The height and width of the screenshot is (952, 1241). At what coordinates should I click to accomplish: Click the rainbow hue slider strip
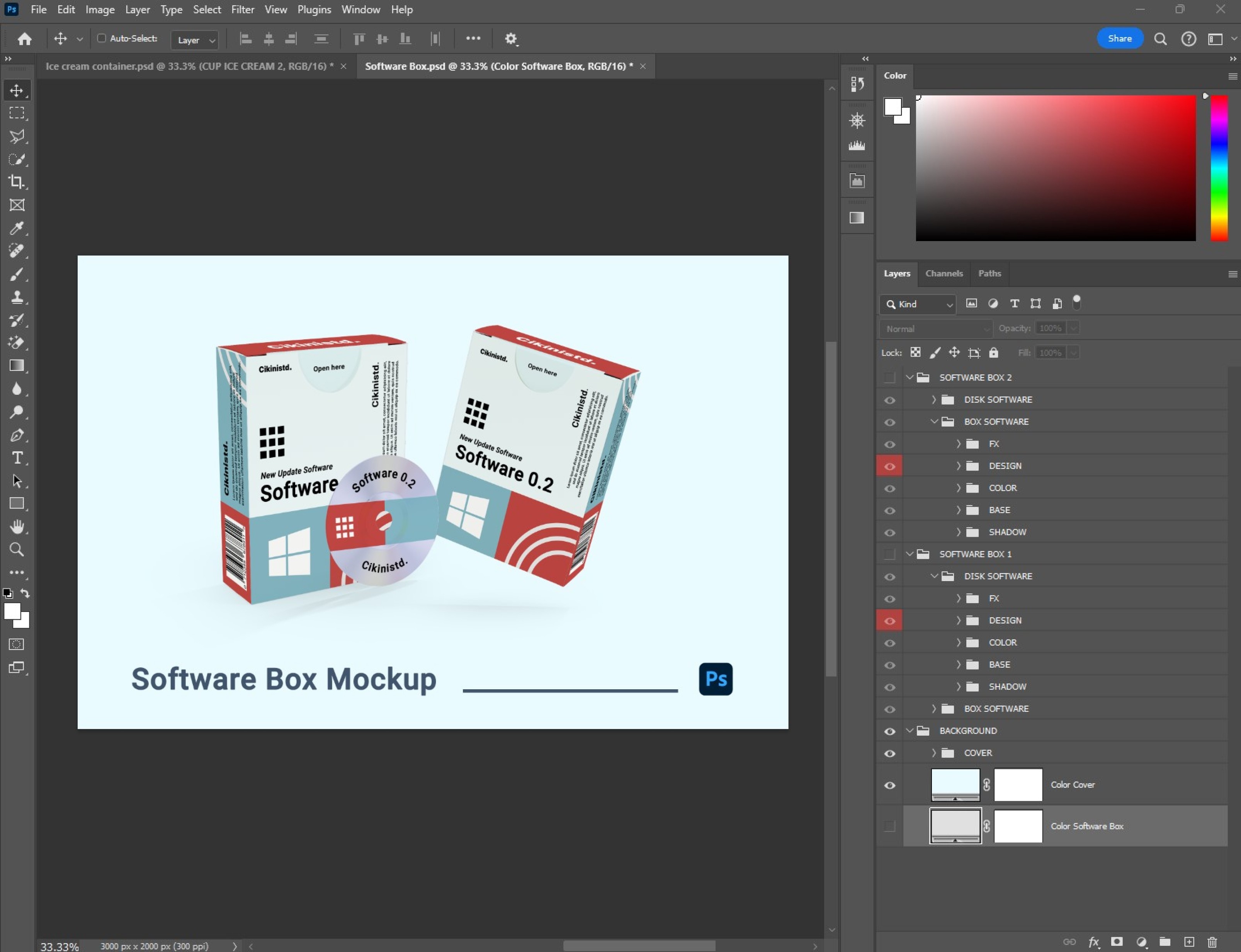(1219, 168)
